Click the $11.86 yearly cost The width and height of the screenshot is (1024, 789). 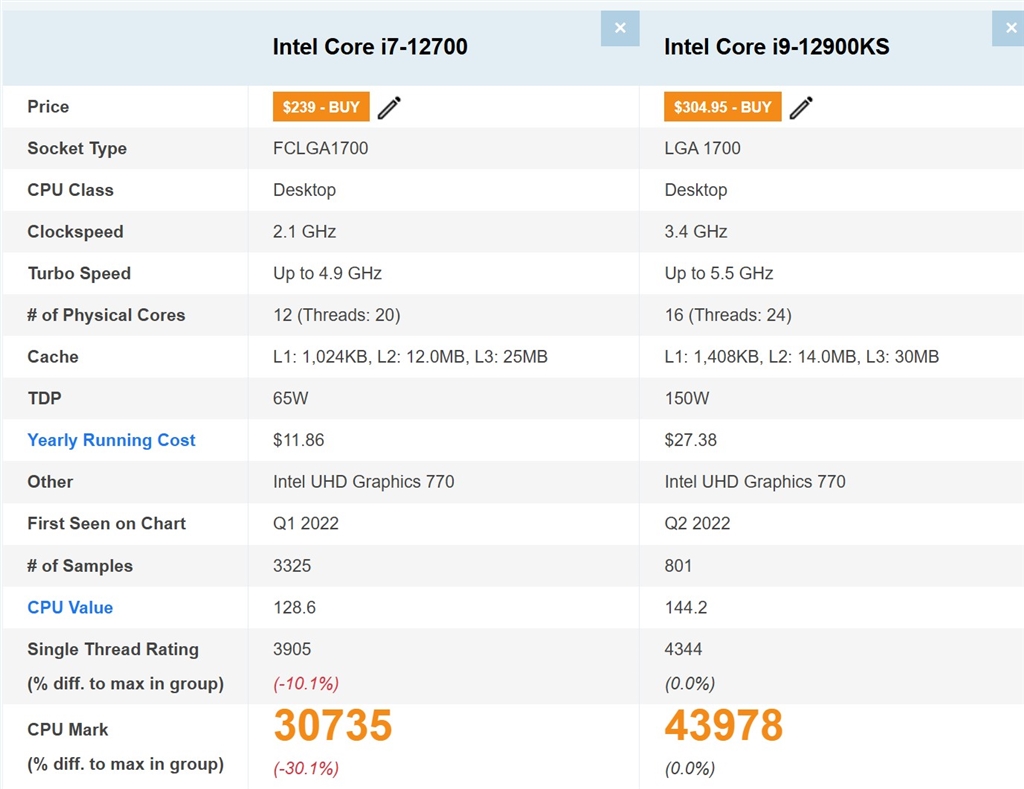298,440
